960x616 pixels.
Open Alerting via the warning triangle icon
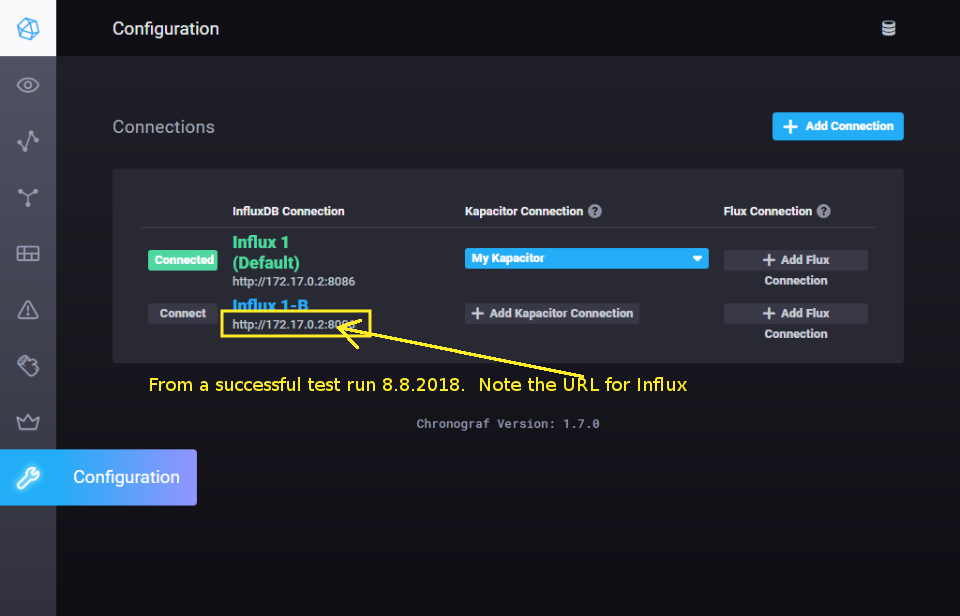(x=27, y=309)
